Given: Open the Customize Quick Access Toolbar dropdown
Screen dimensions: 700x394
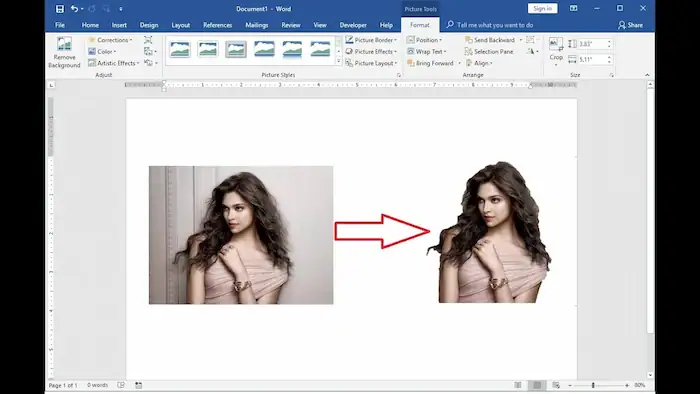Looking at the screenshot, I should tap(121, 8).
